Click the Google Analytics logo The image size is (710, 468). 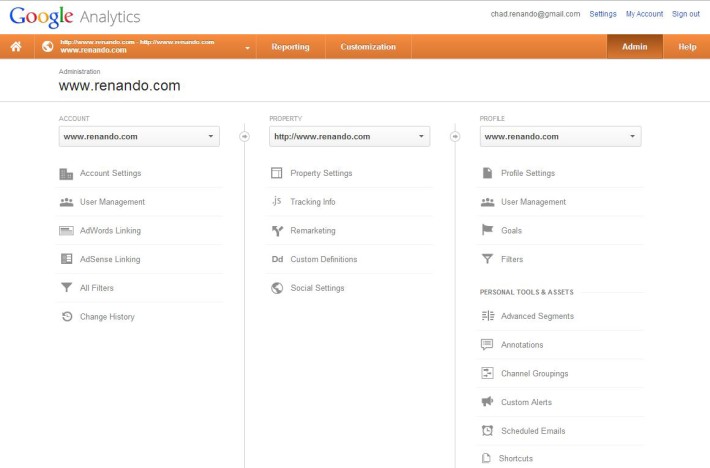[x=75, y=17]
